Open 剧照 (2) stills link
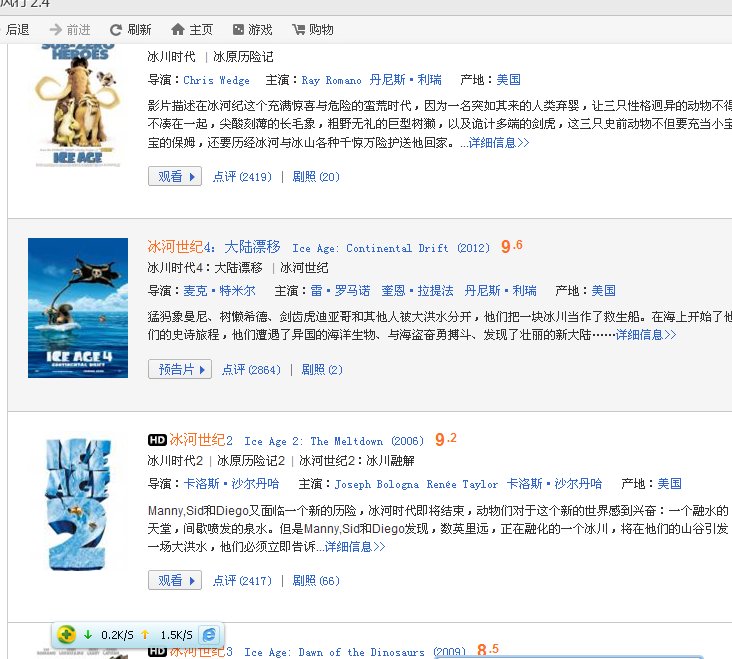 [x=322, y=370]
